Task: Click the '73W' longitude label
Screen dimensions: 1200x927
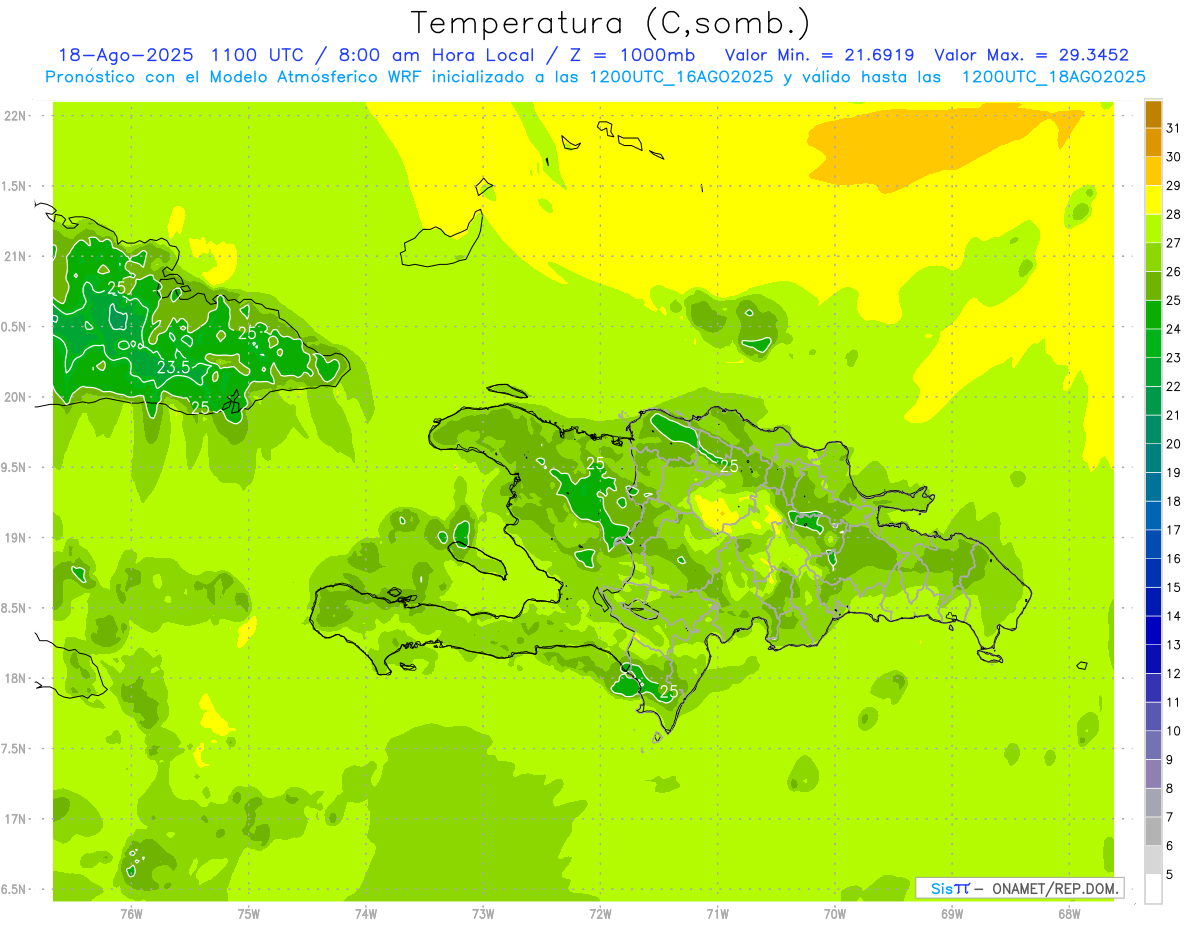Action: [483, 914]
